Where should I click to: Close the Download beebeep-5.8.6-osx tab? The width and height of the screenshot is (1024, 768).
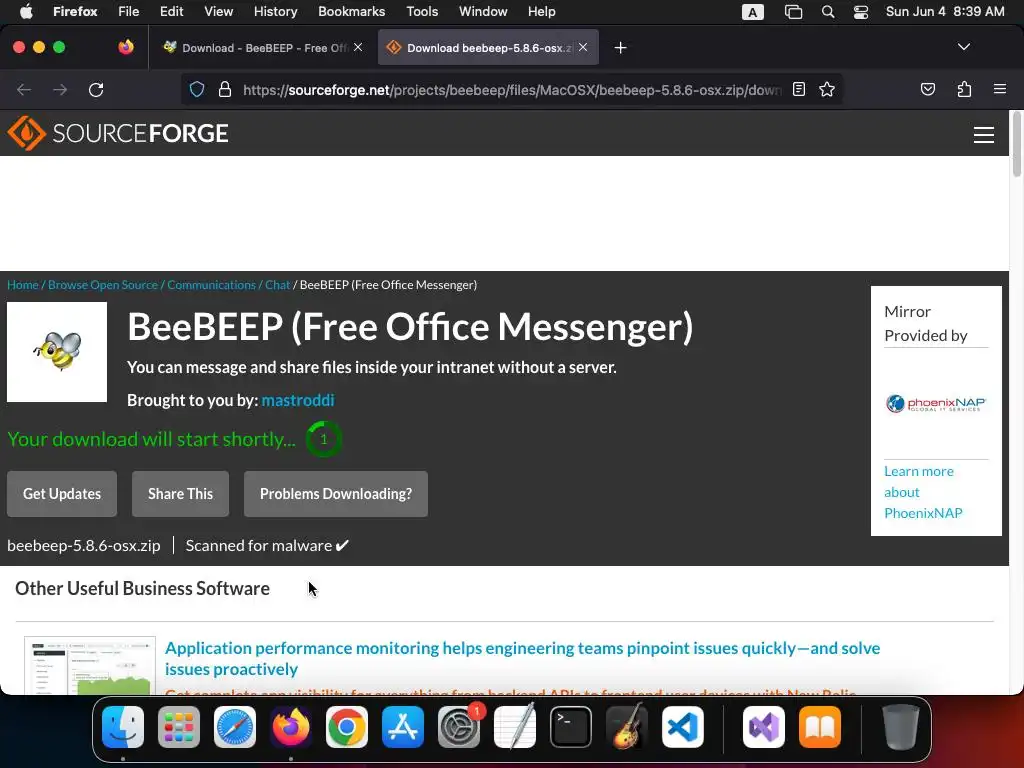click(583, 47)
